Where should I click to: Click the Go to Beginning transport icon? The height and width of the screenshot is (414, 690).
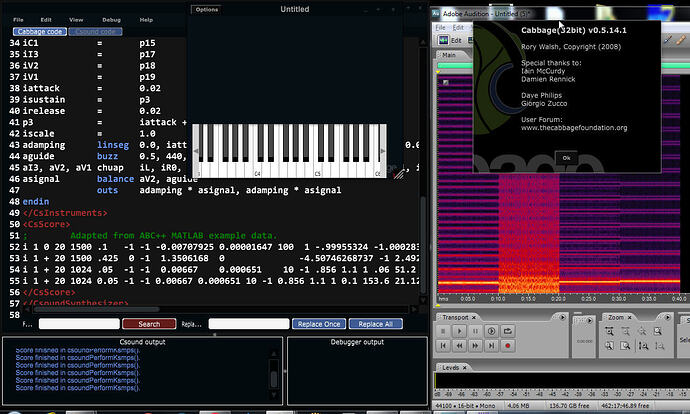[443, 346]
